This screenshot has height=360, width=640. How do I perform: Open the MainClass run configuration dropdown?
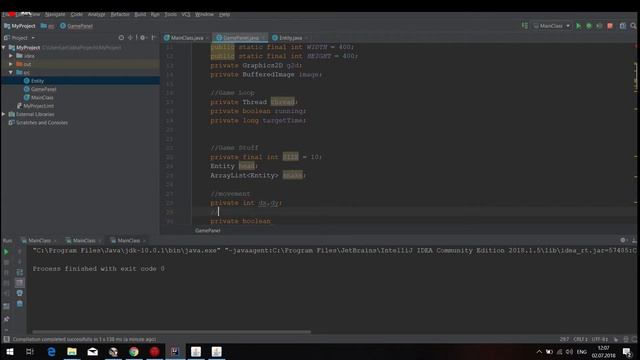(x=551, y=26)
